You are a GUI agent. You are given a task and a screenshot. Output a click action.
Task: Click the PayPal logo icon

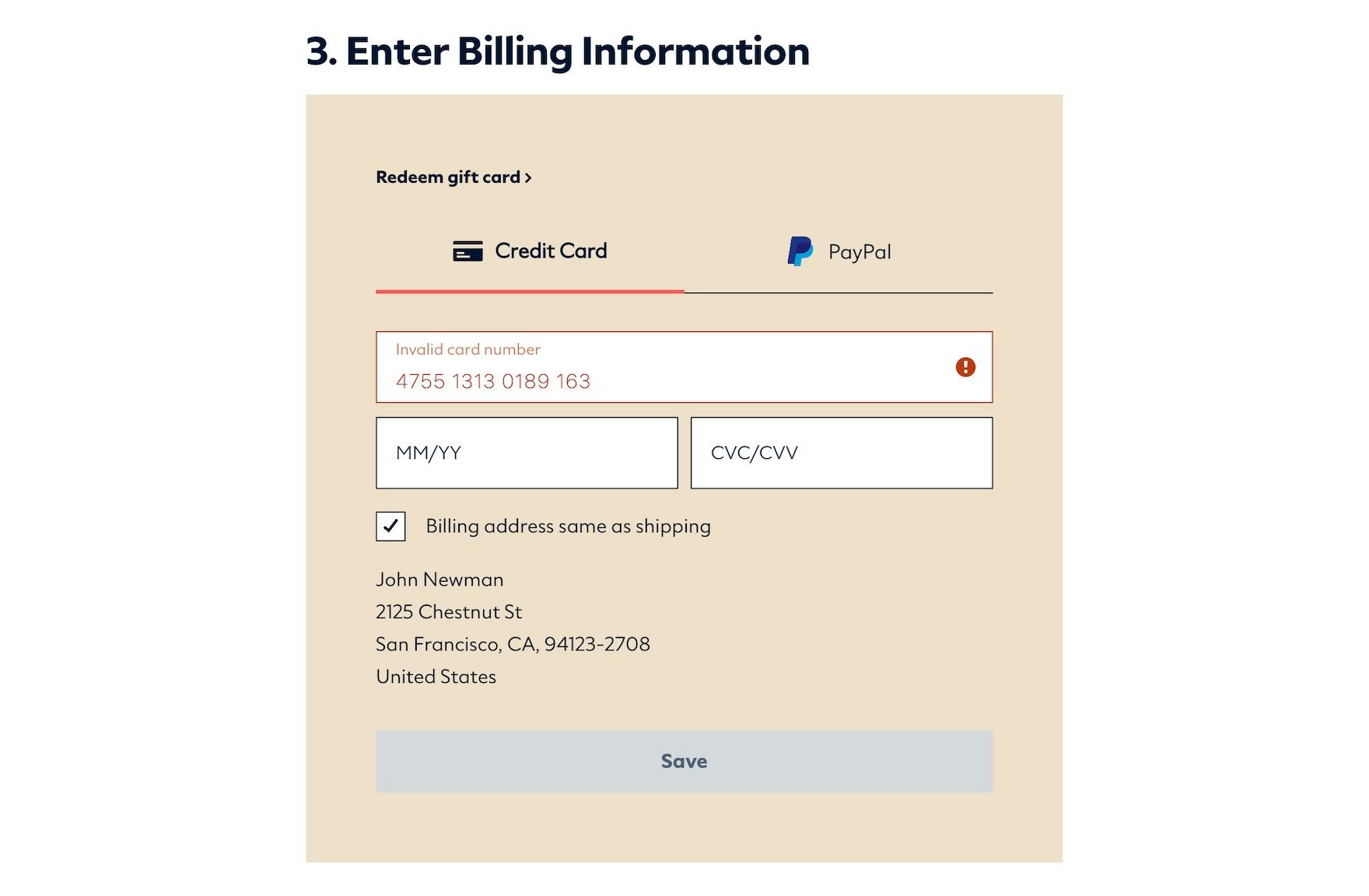800,251
